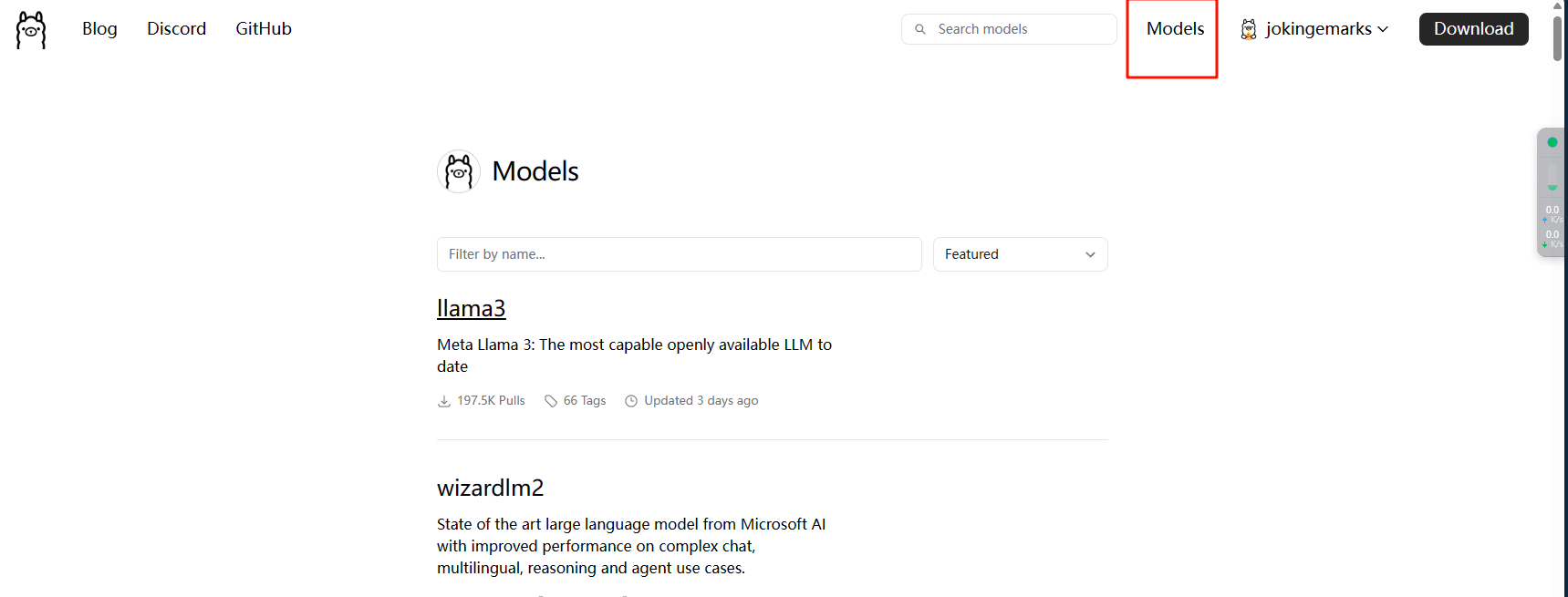Viewport: 1568px width, 597px height.
Task: Open the llama3 model link
Action: pos(471,308)
